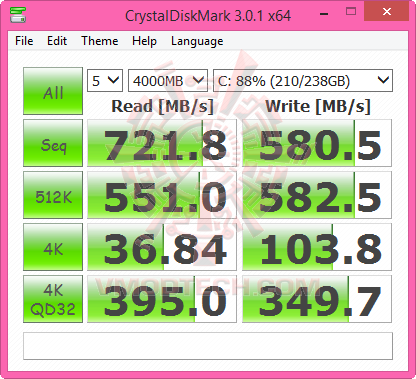Click the CrystalDiskMark app icon in title bar

[x=18, y=14]
